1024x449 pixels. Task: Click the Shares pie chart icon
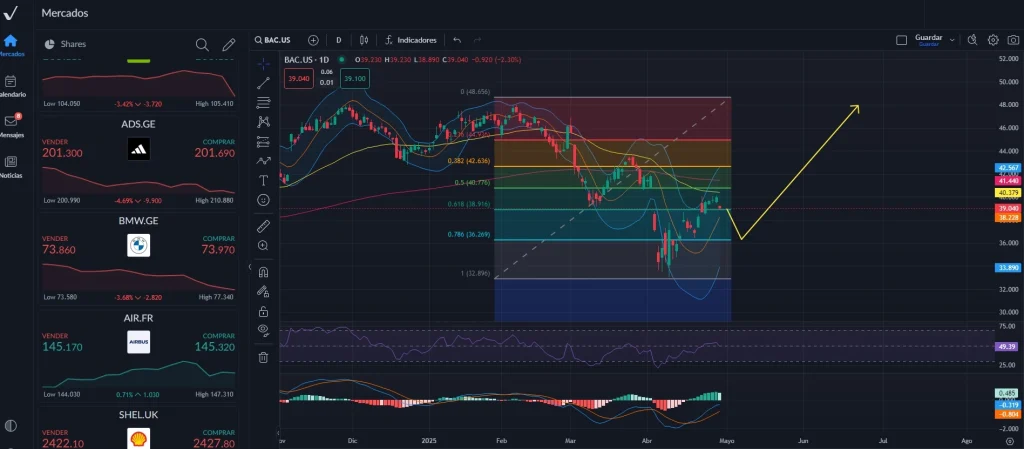coord(49,44)
